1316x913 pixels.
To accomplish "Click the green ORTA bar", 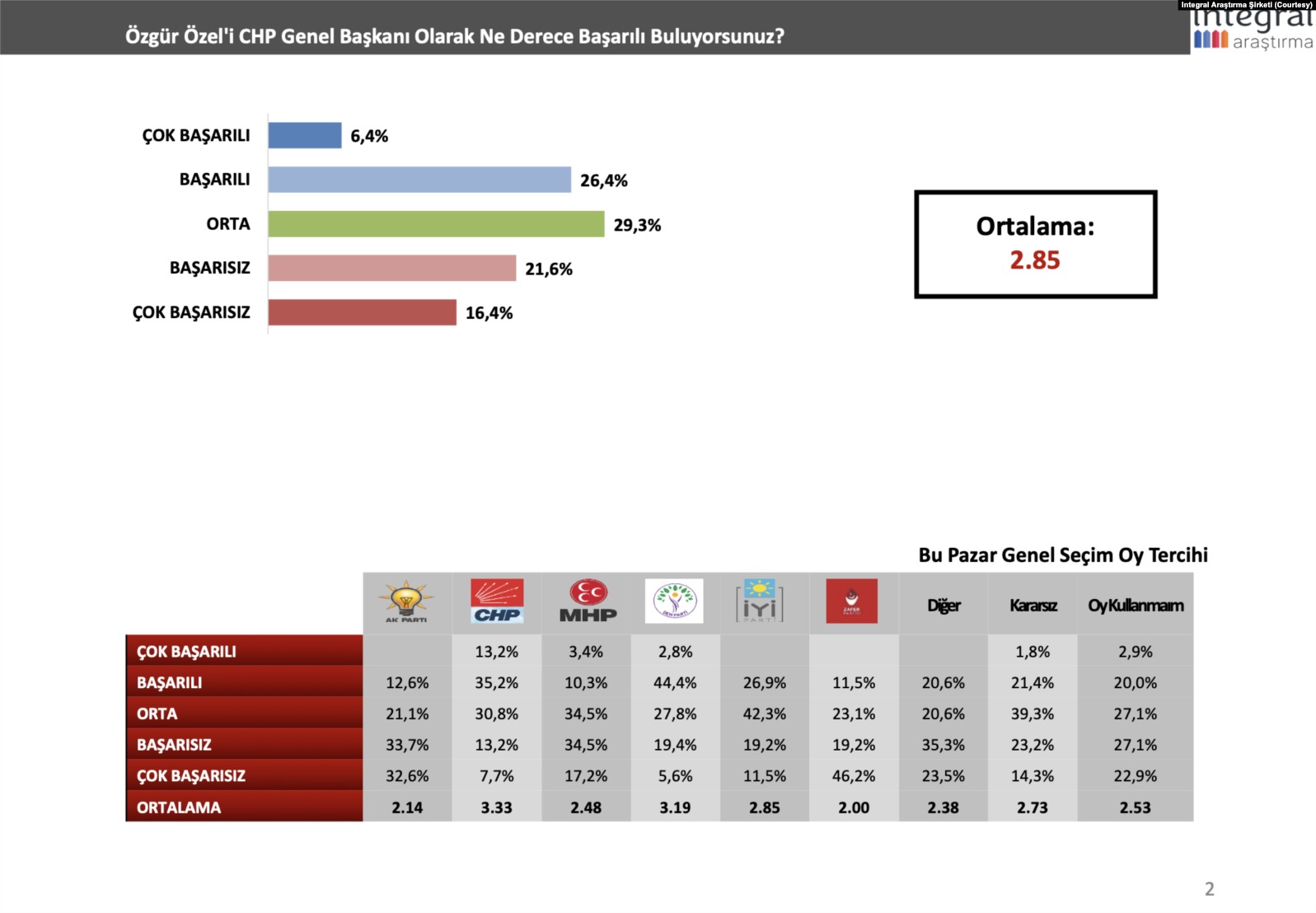I will (436, 224).
